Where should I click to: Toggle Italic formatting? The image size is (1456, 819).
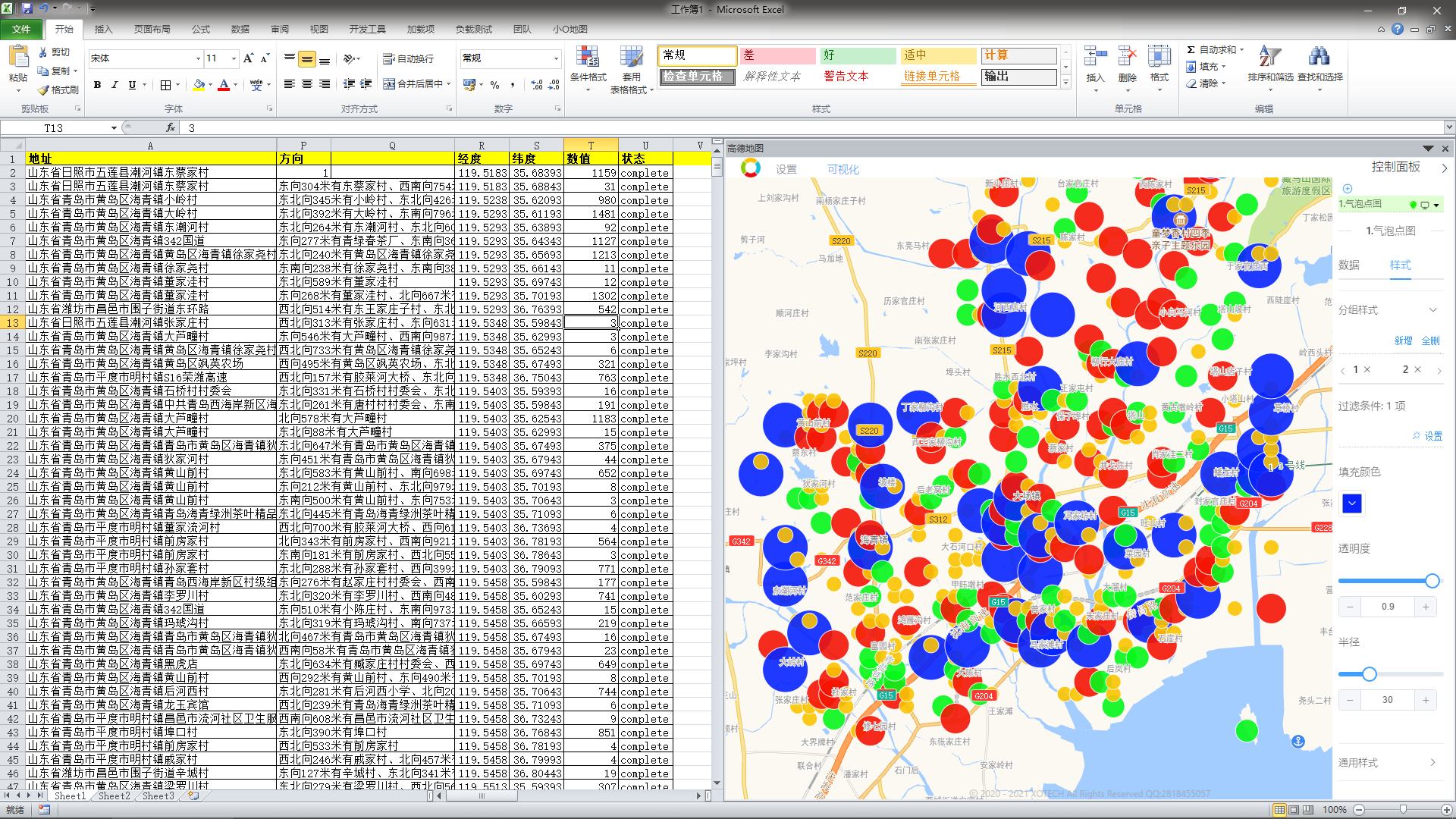[x=115, y=85]
